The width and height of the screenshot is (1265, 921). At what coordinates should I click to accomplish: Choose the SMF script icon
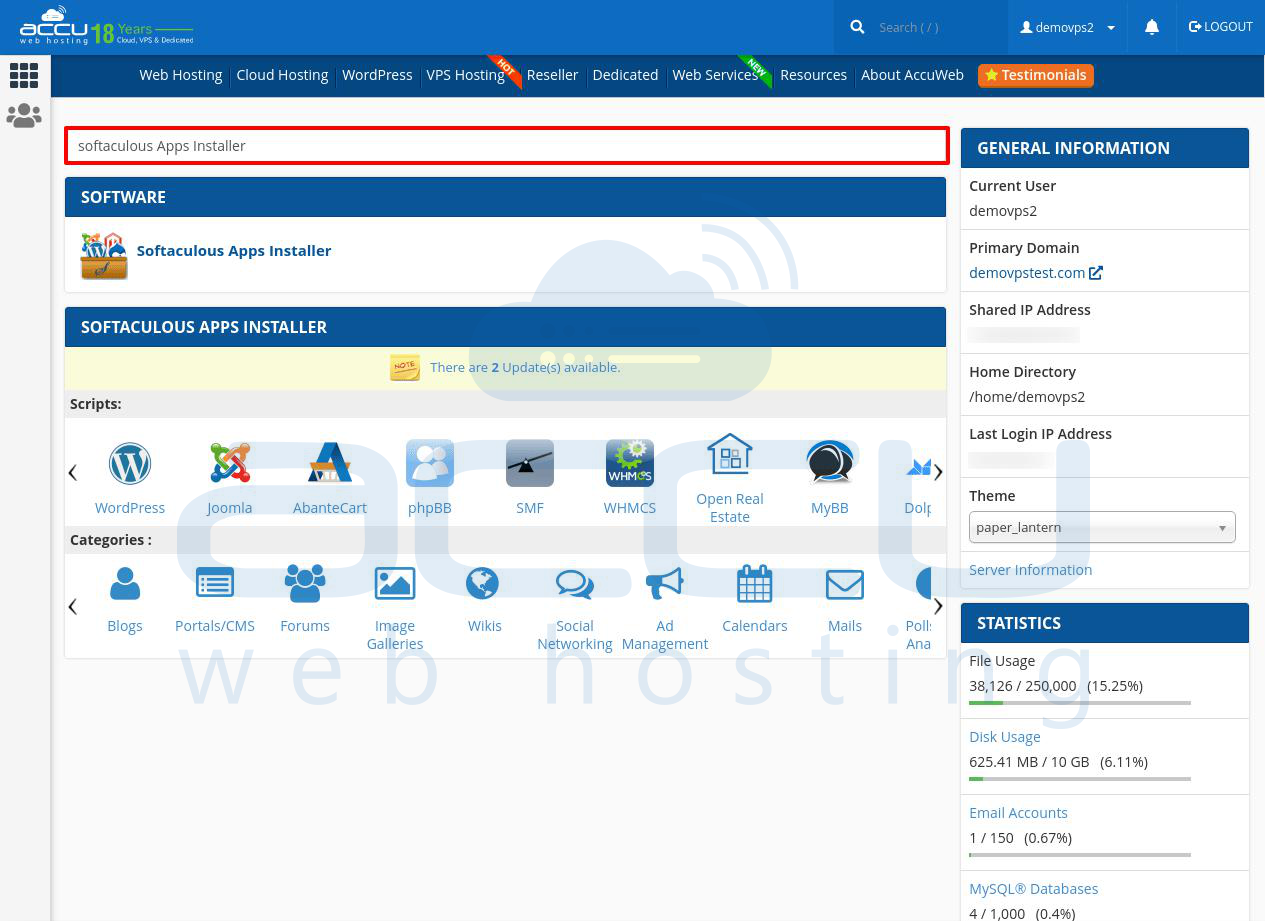coord(530,463)
